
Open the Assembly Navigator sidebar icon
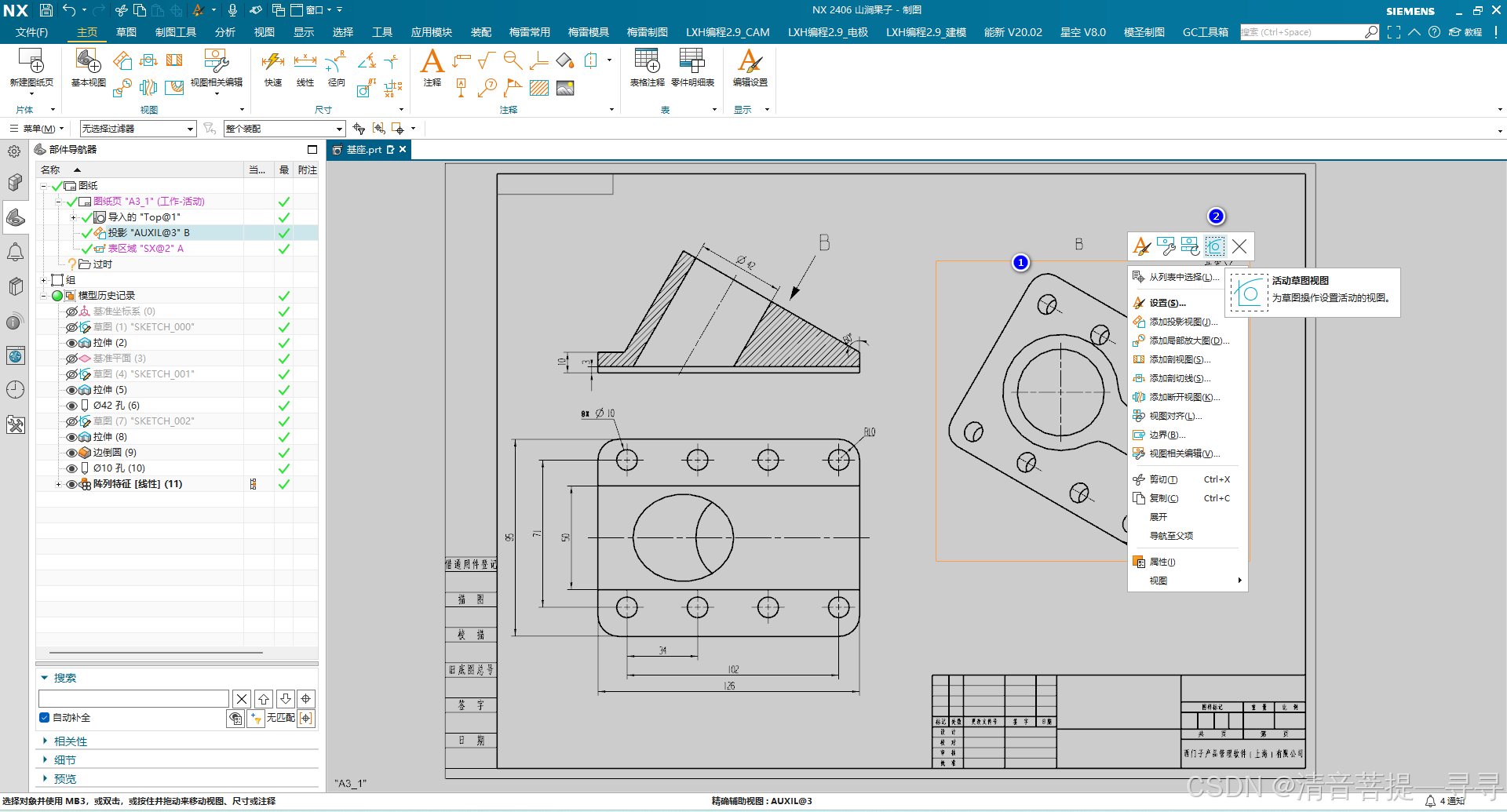15,183
